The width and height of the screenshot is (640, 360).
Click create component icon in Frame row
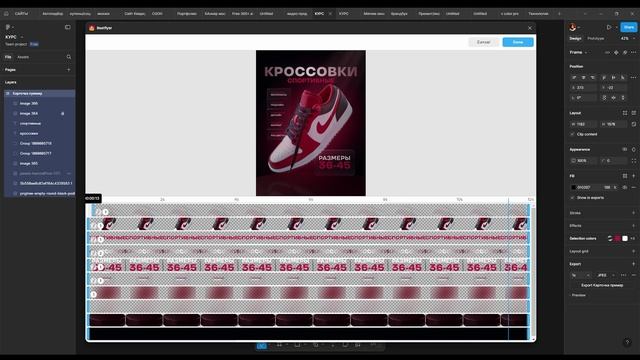[616, 52]
